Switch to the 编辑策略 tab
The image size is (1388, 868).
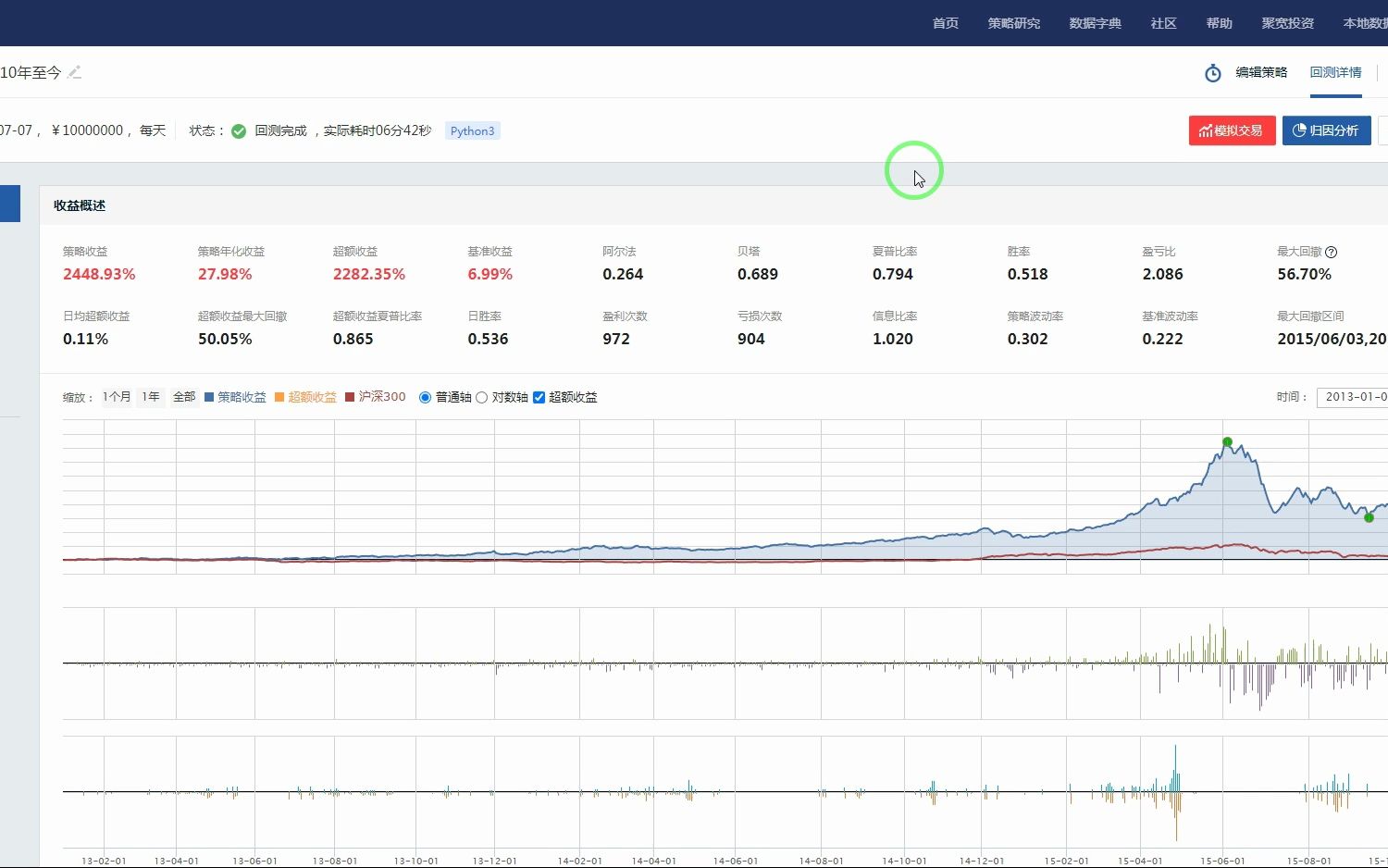(1261, 72)
